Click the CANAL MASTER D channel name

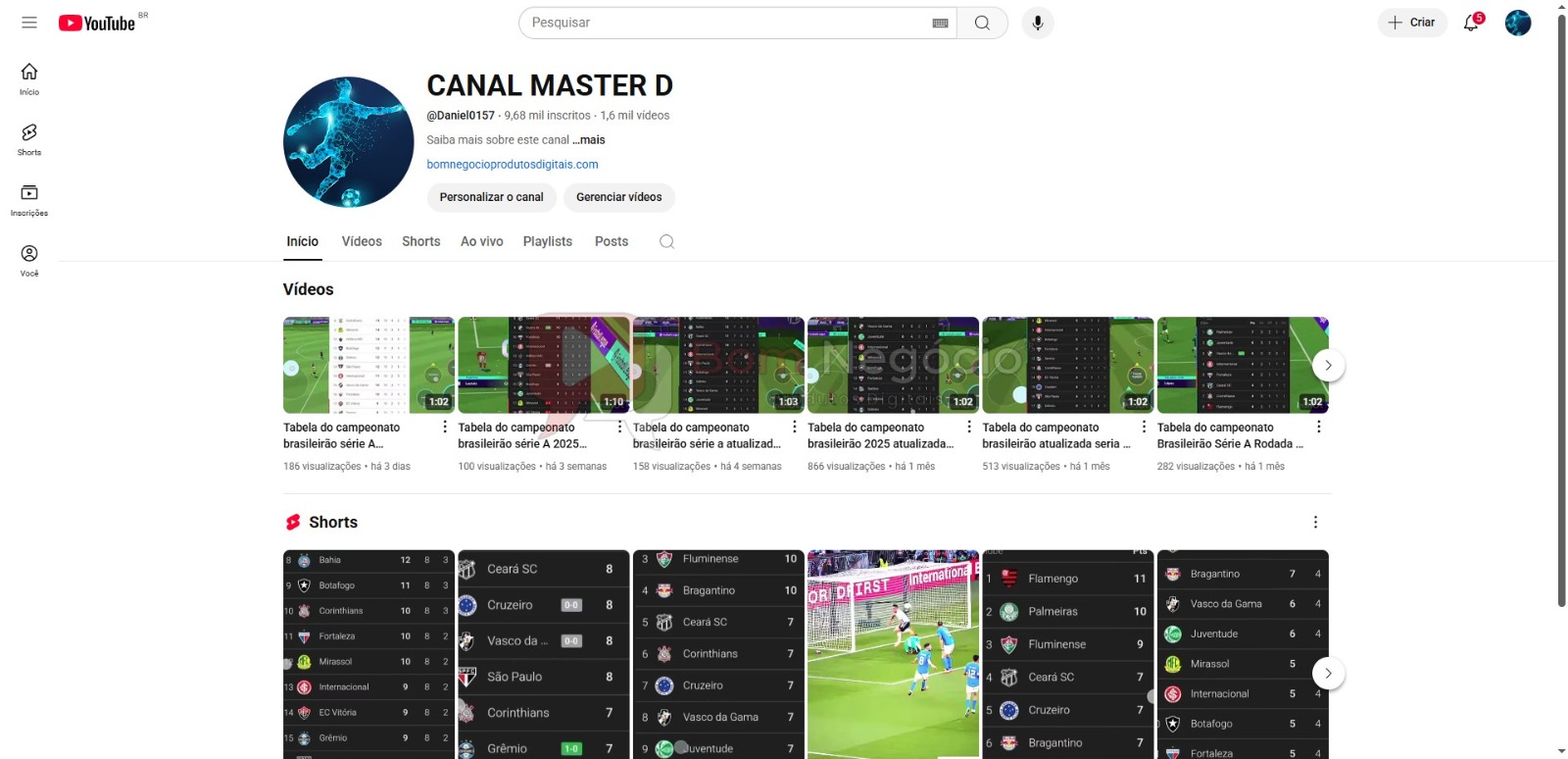click(550, 86)
